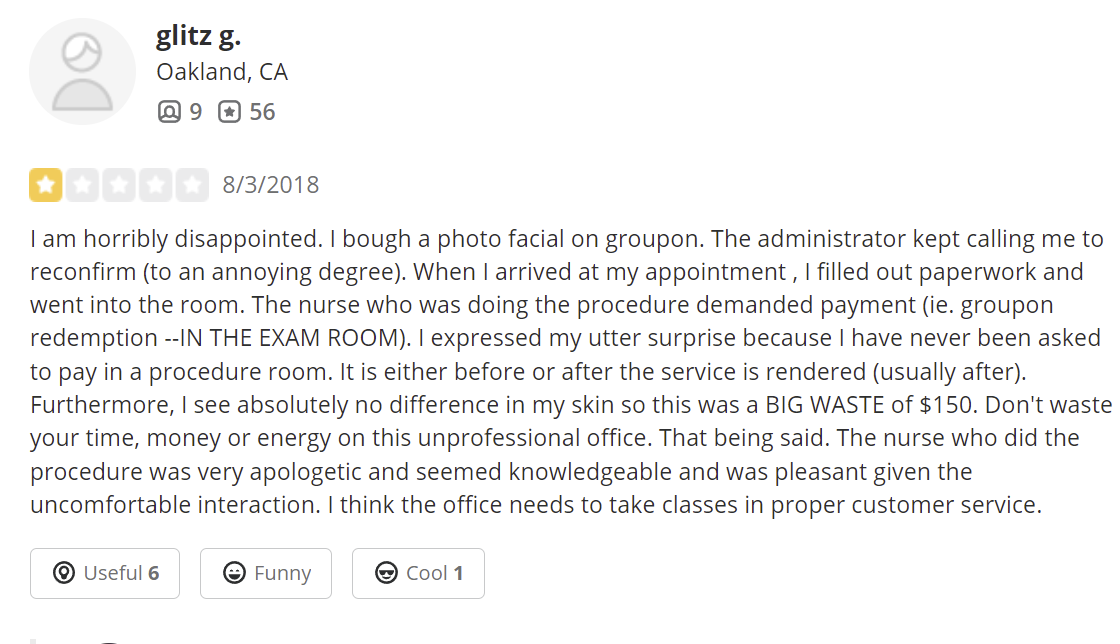Click the 56 reviews number
Viewport: 1120px width, 644px height.
tap(262, 112)
